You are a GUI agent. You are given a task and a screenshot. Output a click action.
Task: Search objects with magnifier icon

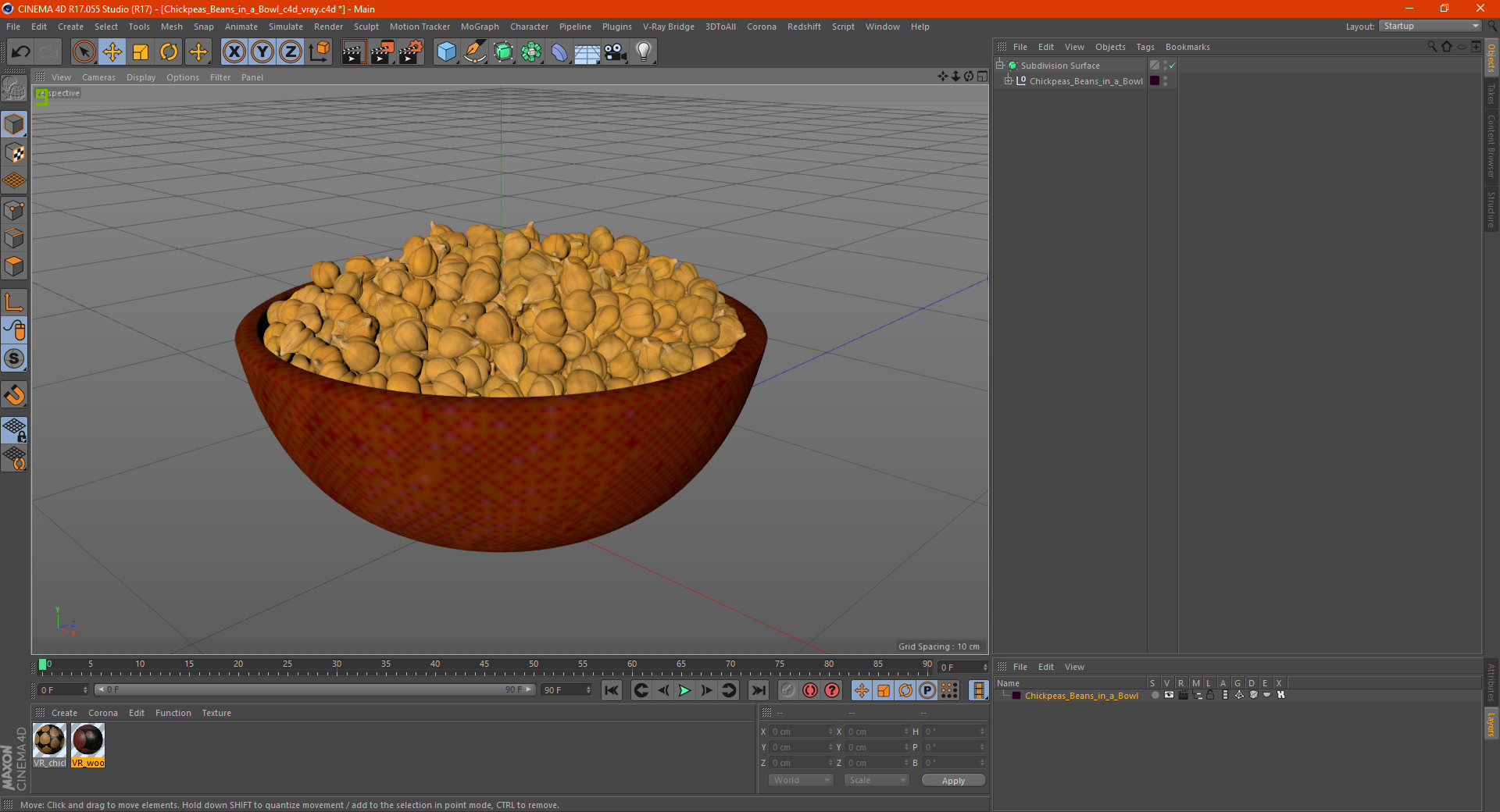pyautogui.click(x=1432, y=47)
